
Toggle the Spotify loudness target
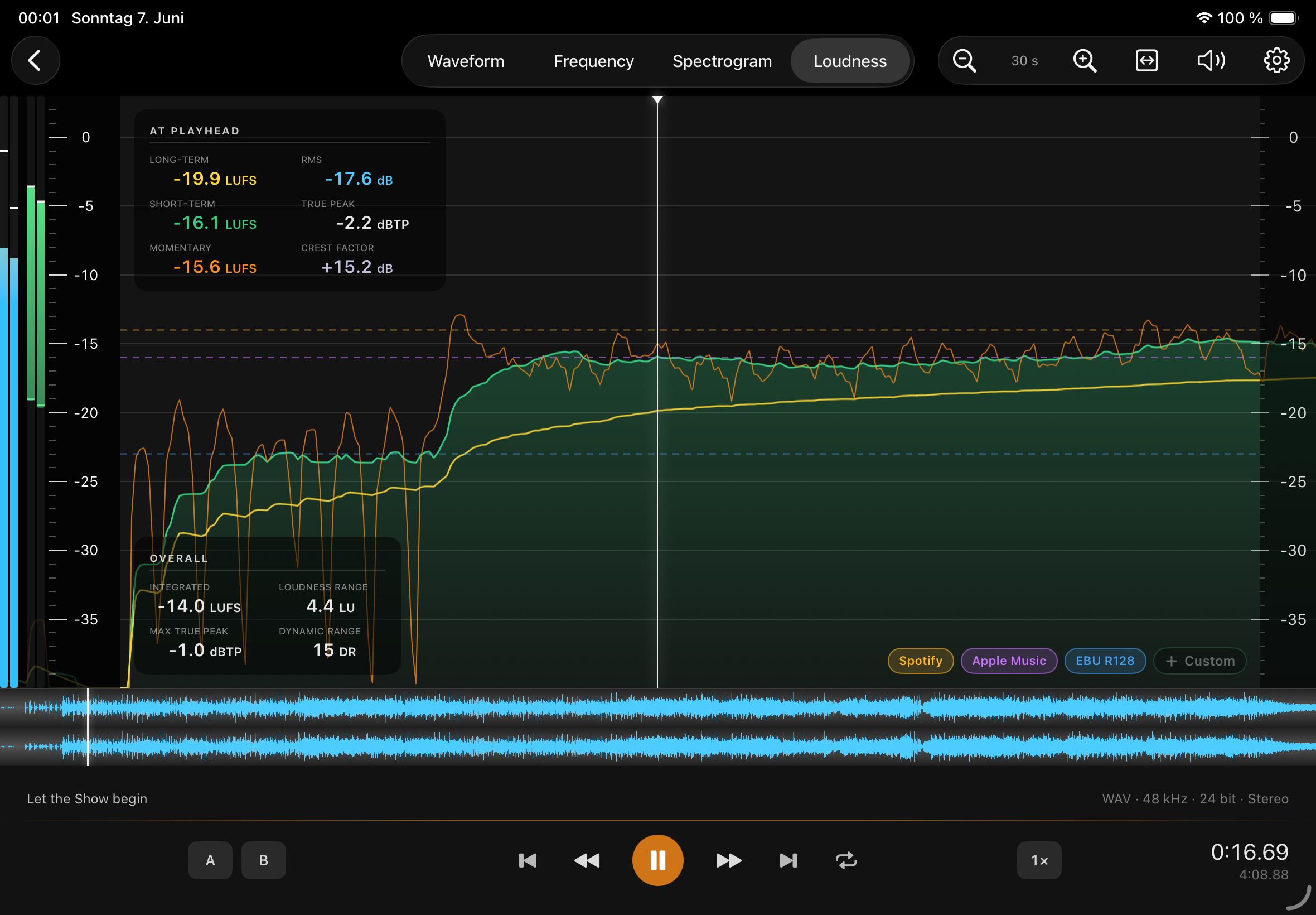click(x=920, y=661)
